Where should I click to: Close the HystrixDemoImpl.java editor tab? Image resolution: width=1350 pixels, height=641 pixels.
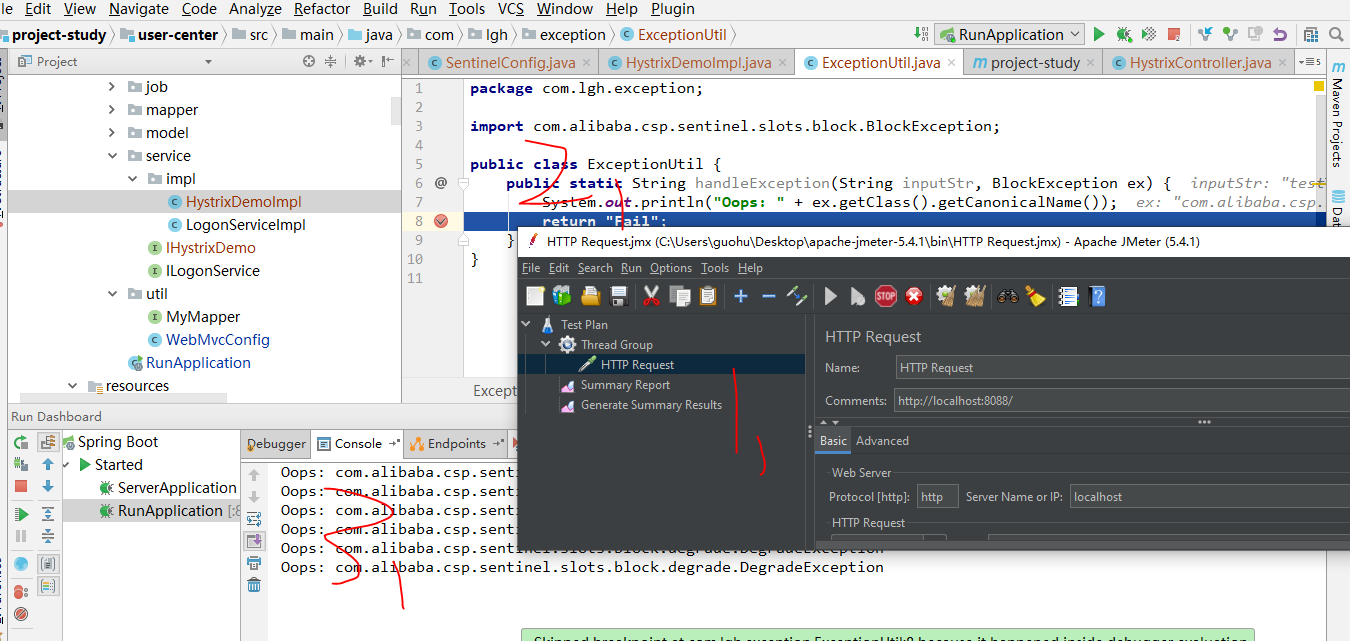point(782,63)
